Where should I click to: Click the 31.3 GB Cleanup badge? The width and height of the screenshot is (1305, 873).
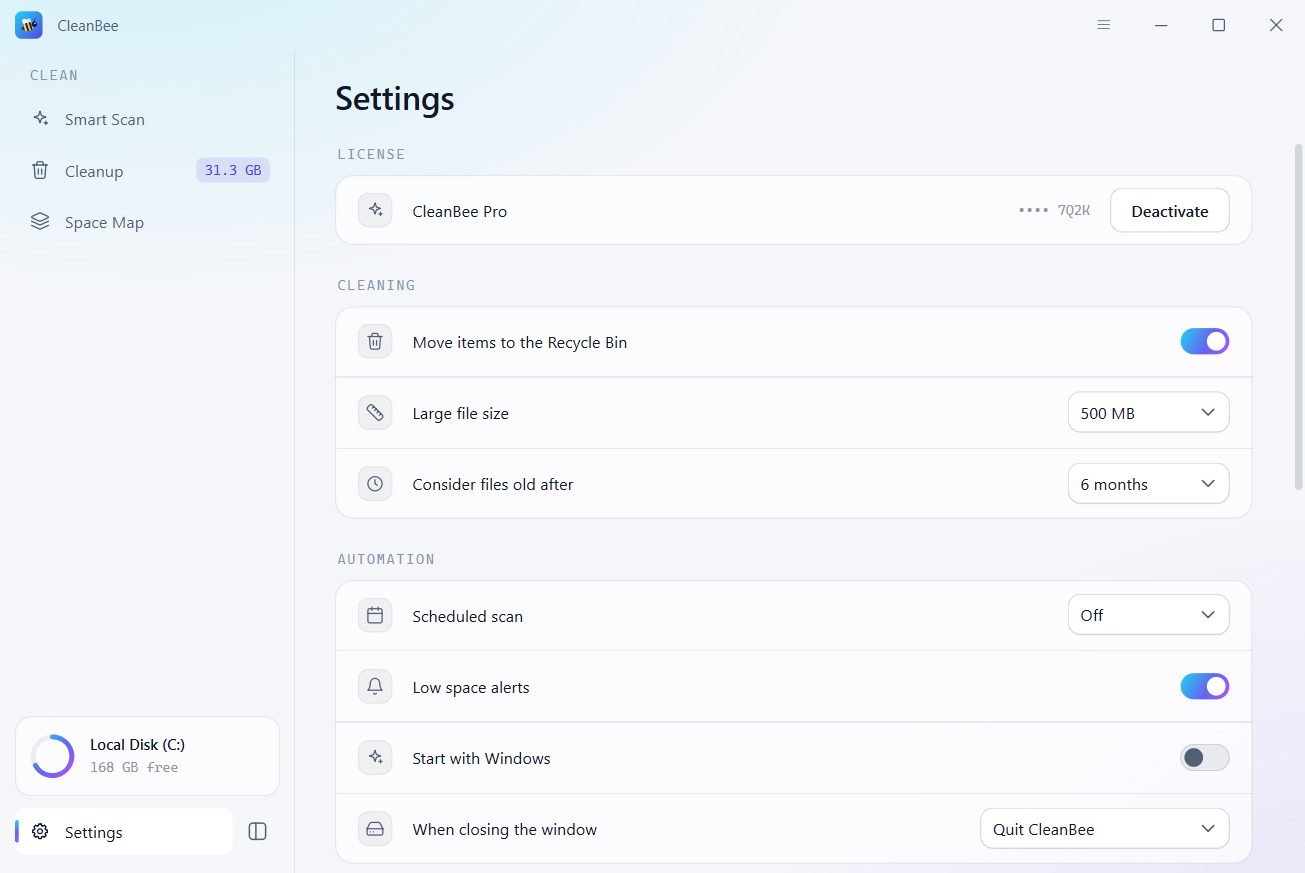click(233, 171)
